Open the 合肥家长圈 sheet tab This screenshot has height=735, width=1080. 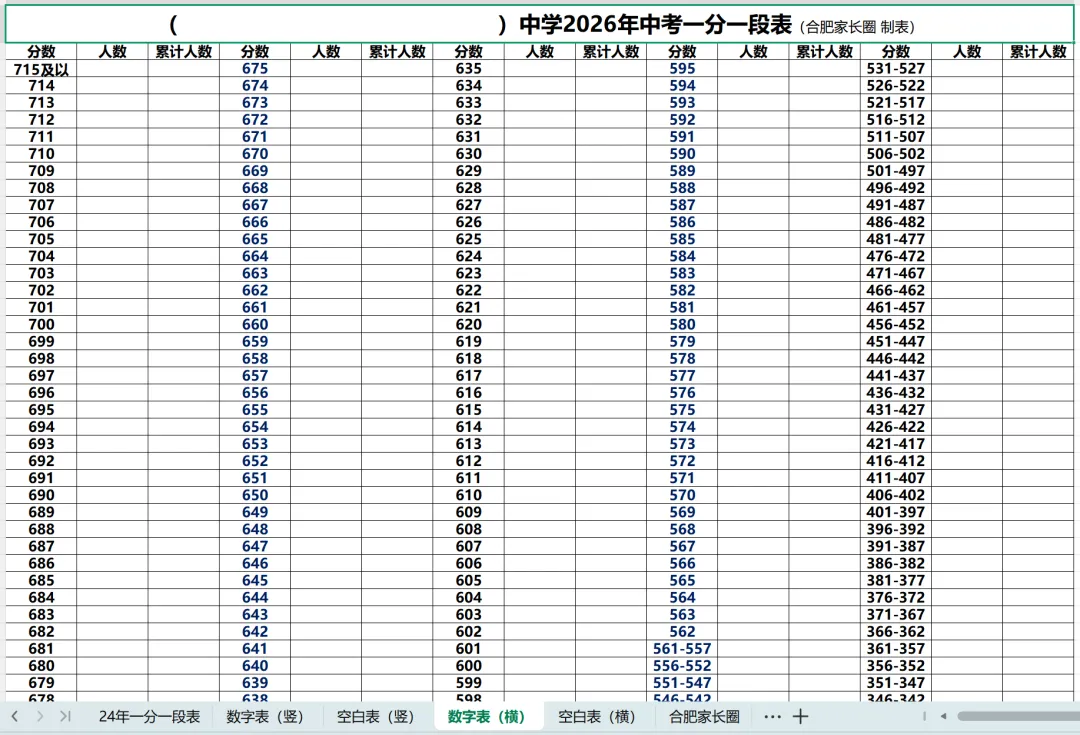tap(704, 716)
